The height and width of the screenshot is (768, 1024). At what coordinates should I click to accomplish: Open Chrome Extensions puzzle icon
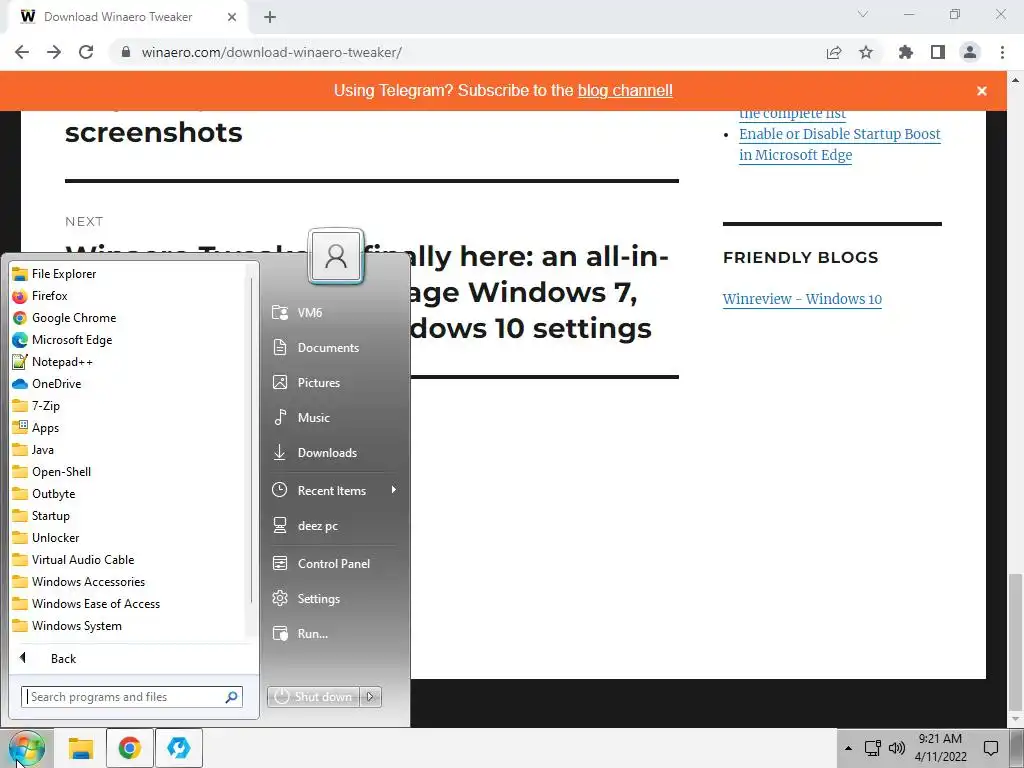906,52
